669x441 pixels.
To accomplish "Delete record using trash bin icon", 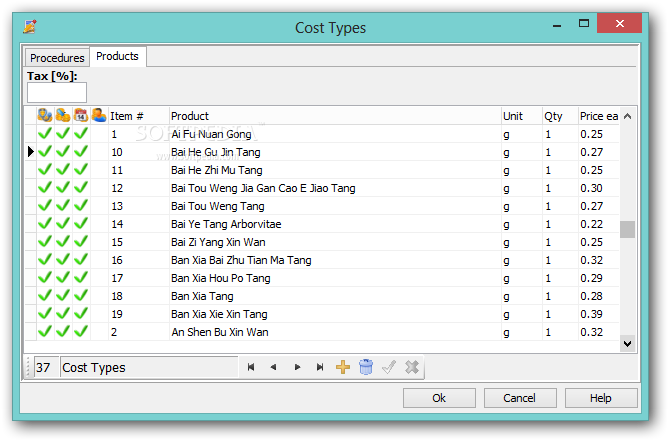I will tap(366, 367).
